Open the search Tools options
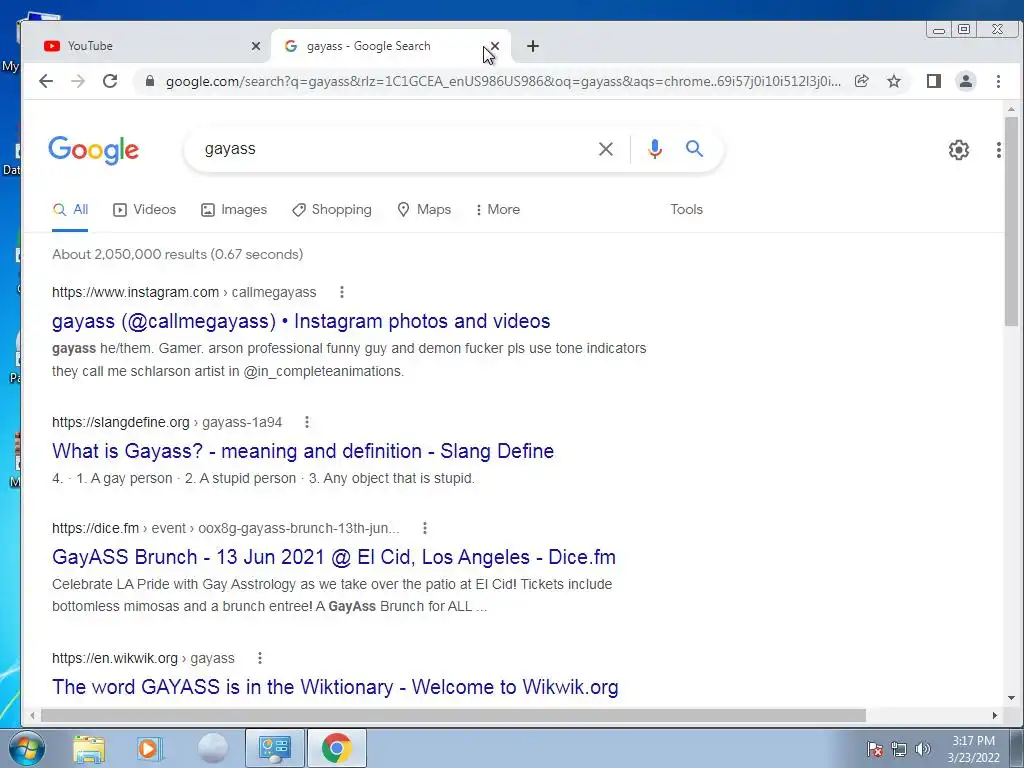 click(x=686, y=209)
